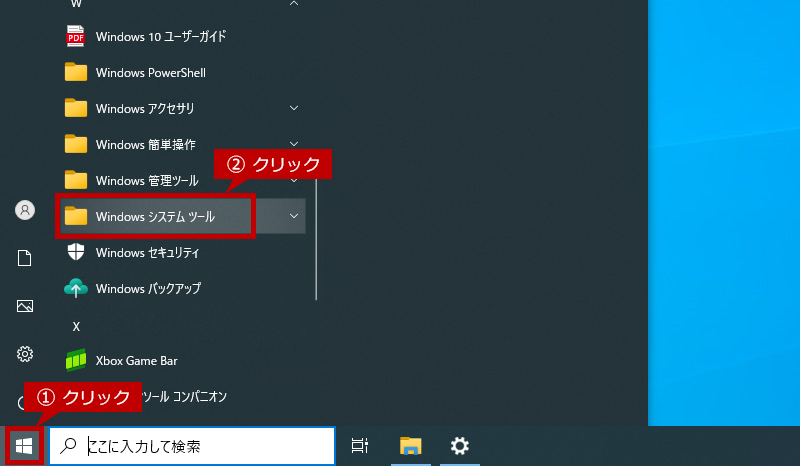The height and width of the screenshot is (466, 800).
Task: Open Task View on the taskbar
Action: tap(360, 446)
